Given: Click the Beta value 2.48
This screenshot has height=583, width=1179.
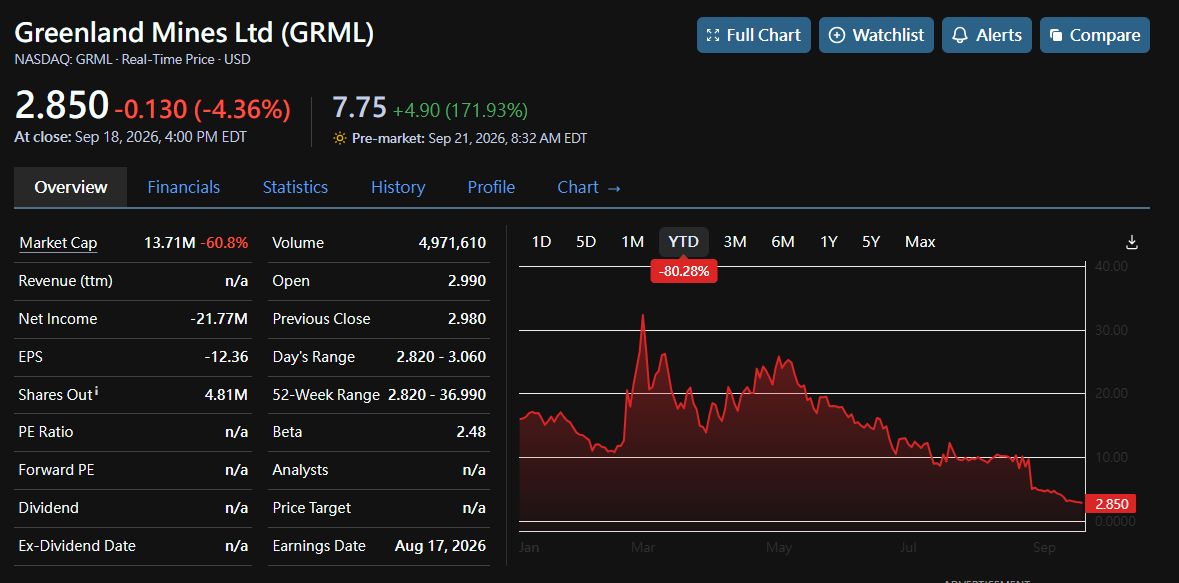Looking at the screenshot, I should coord(471,432).
